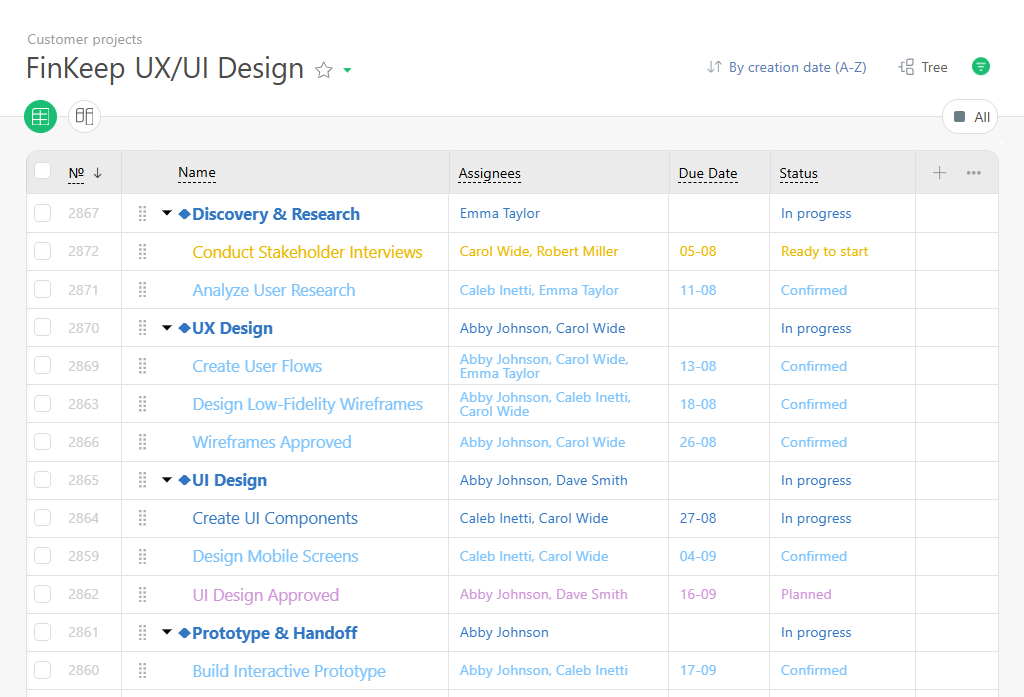The width and height of the screenshot is (1024, 697).
Task: Click assignees Abby Johnson, Dave Smith of UI Design Approved
Action: 543,594
